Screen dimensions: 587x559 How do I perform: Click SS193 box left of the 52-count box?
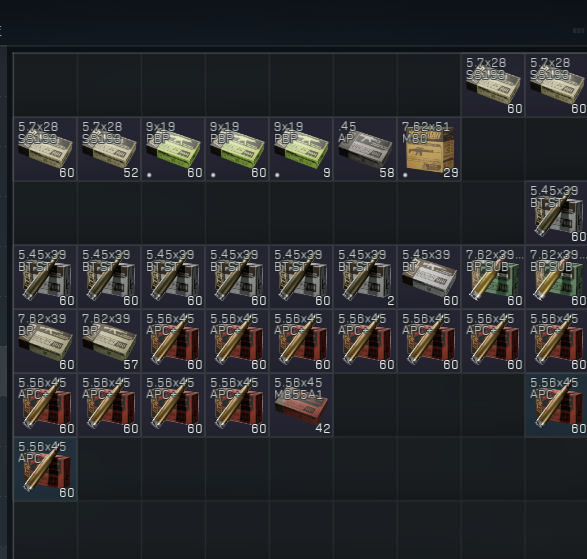(45, 149)
